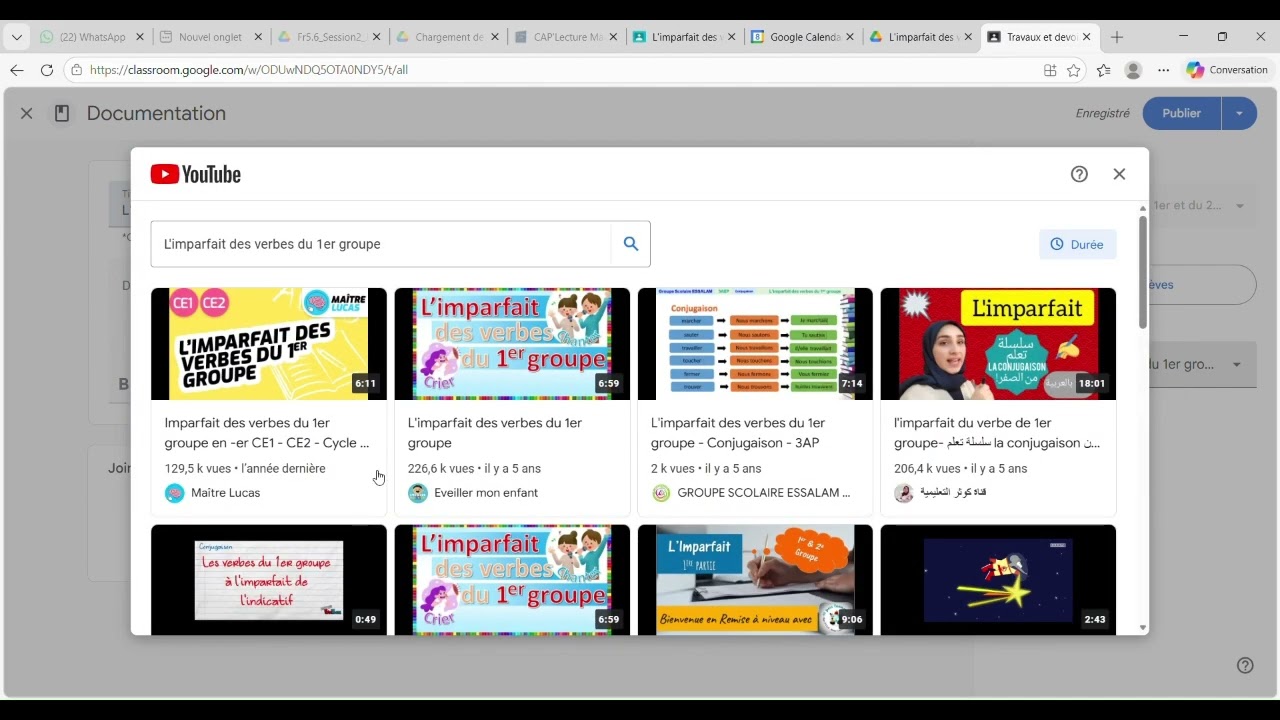
Task: Close the YouTube video picker dialog
Action: pyautogui.click(x=1119, y=174)
